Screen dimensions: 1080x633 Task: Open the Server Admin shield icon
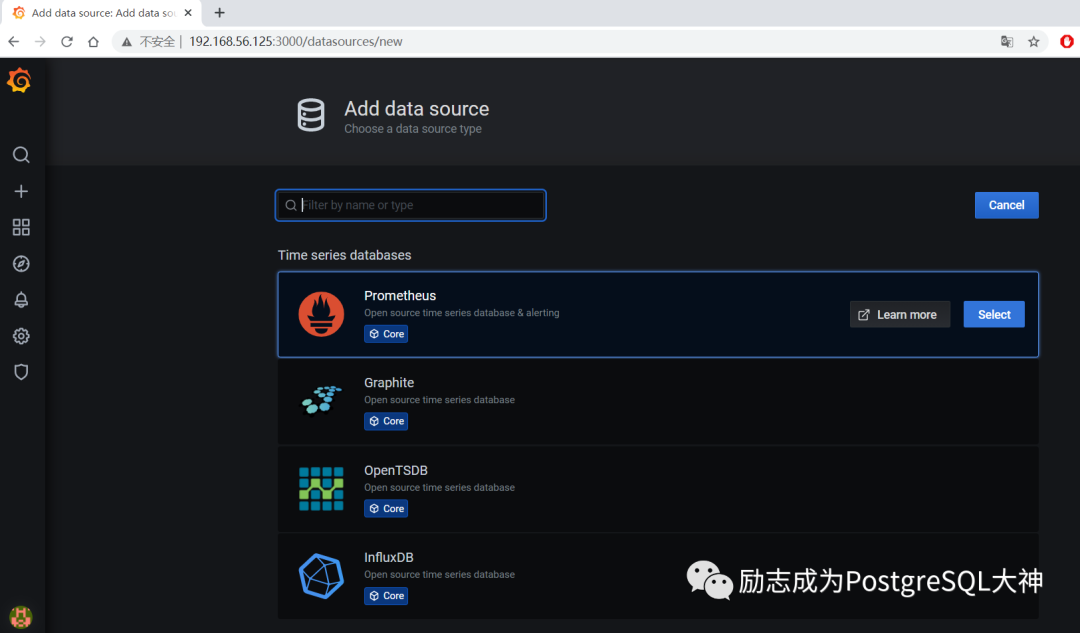pyautogui.click(x=21, y=372)
